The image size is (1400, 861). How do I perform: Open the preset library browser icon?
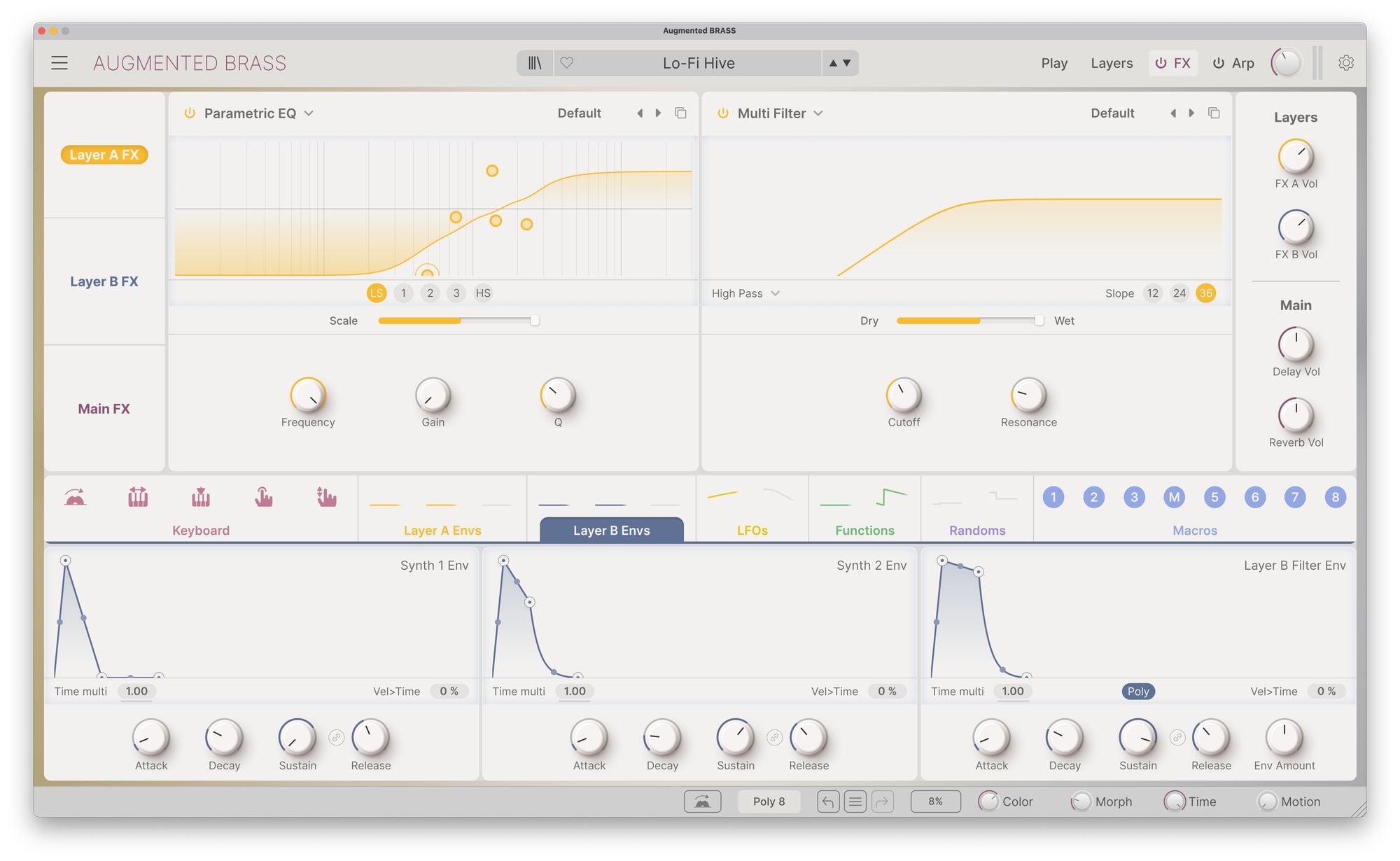(x=535, y=63)
